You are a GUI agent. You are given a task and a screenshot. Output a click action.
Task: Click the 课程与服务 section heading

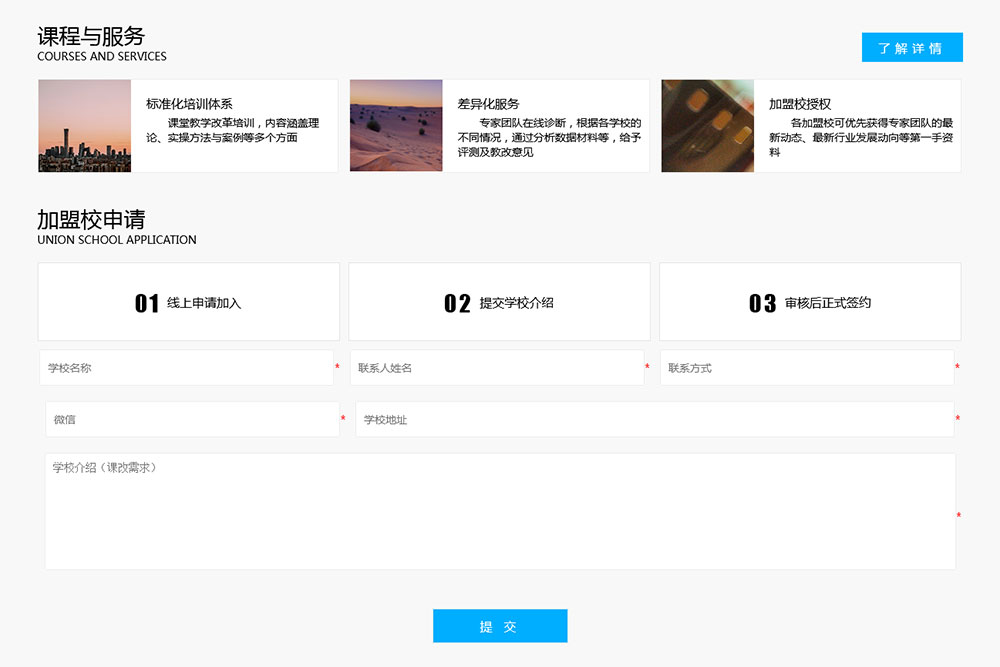click(x=91, y=37)
